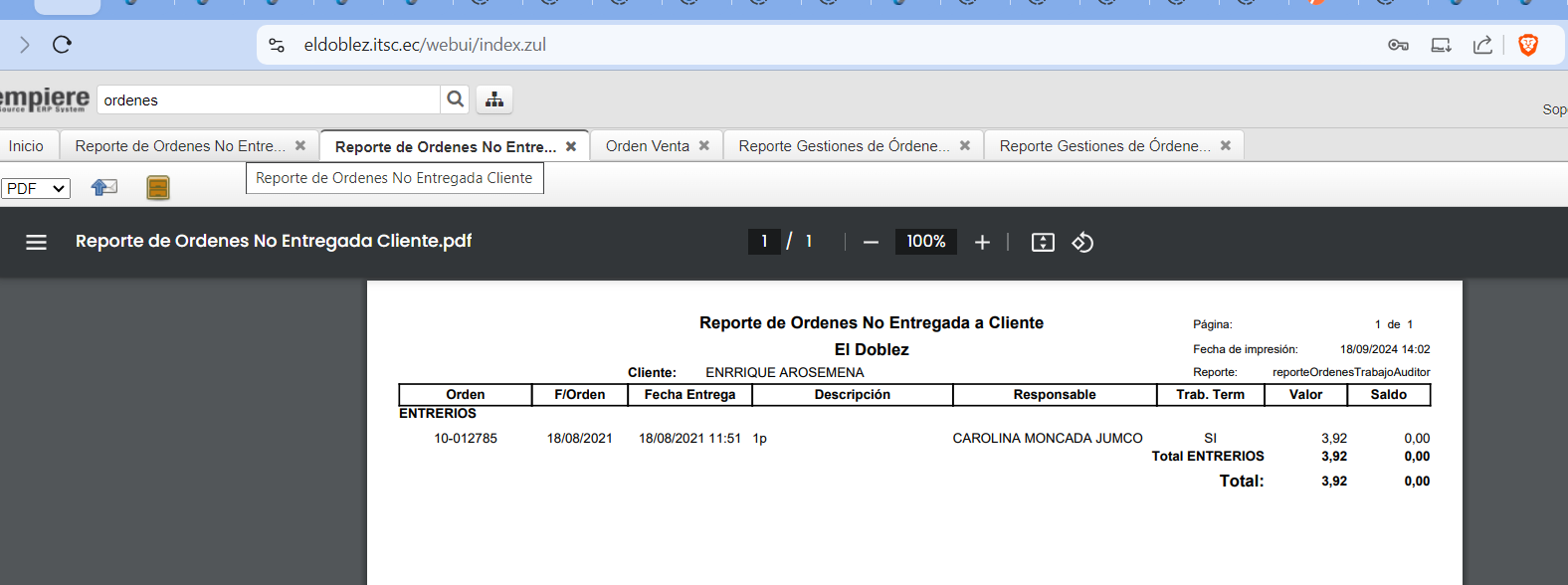Click the search magnifier icon beside 'ordenes'
The width and height of the screenshot is (1568, 585).
[455, 99]
